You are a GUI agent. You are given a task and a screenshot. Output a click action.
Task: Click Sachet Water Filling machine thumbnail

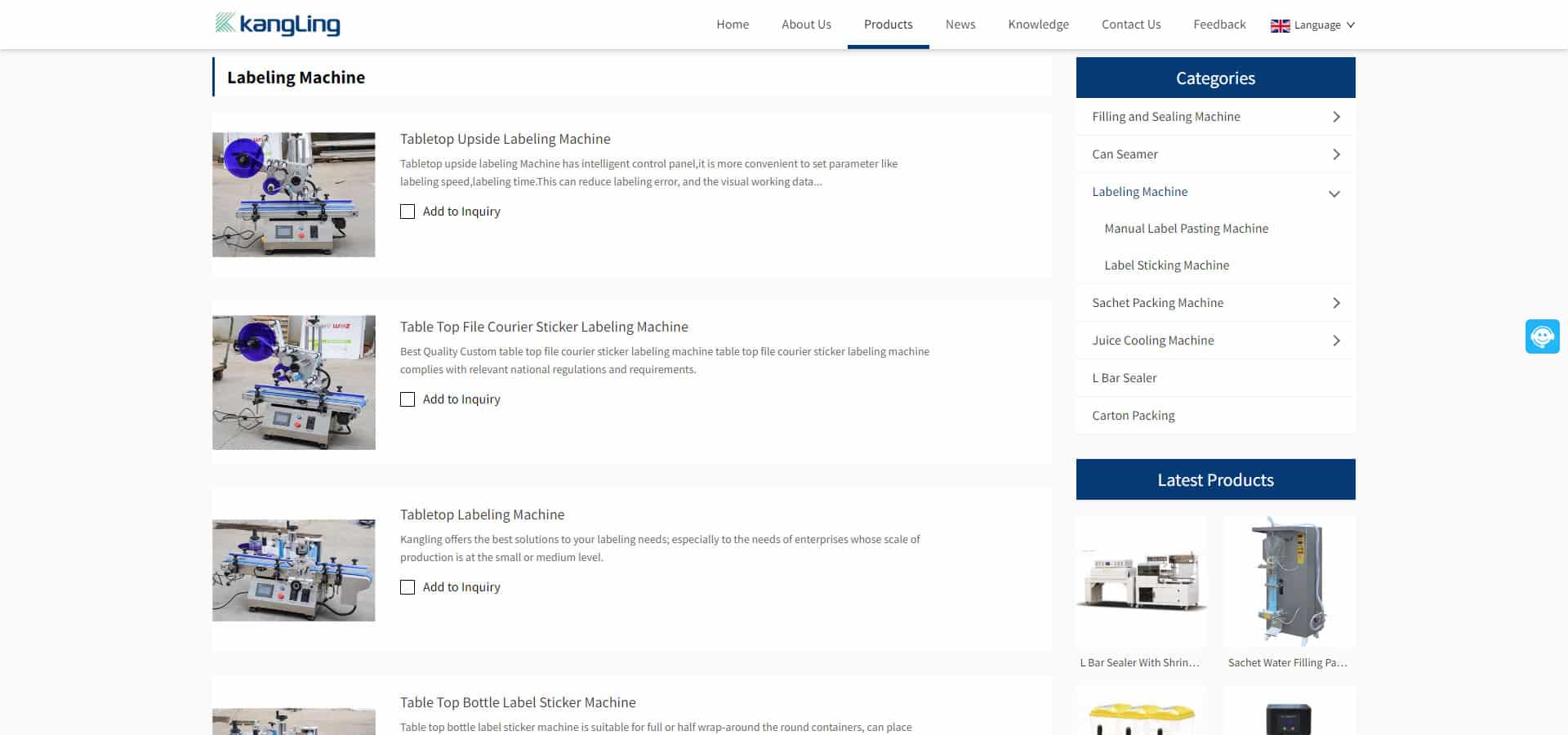click(1290, 581)
